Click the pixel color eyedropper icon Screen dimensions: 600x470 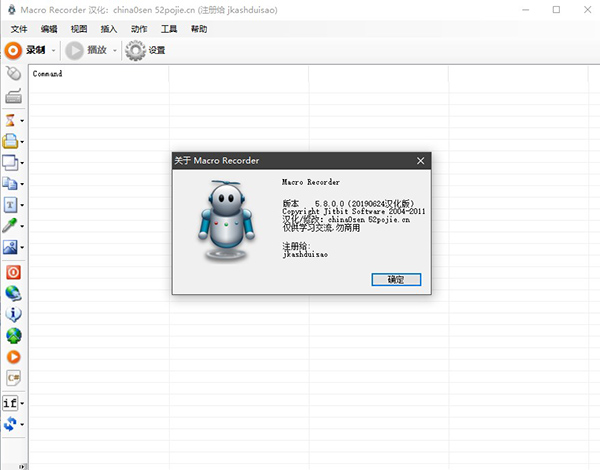[x=10, y=225]
